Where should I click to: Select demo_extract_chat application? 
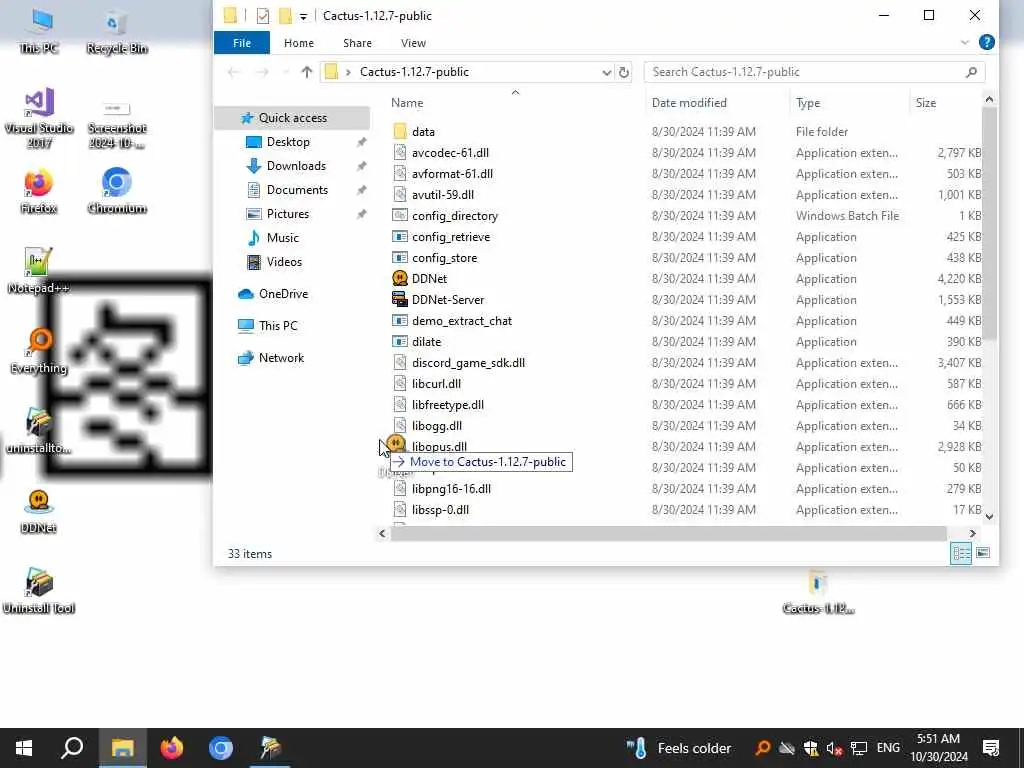coord(462,321)
